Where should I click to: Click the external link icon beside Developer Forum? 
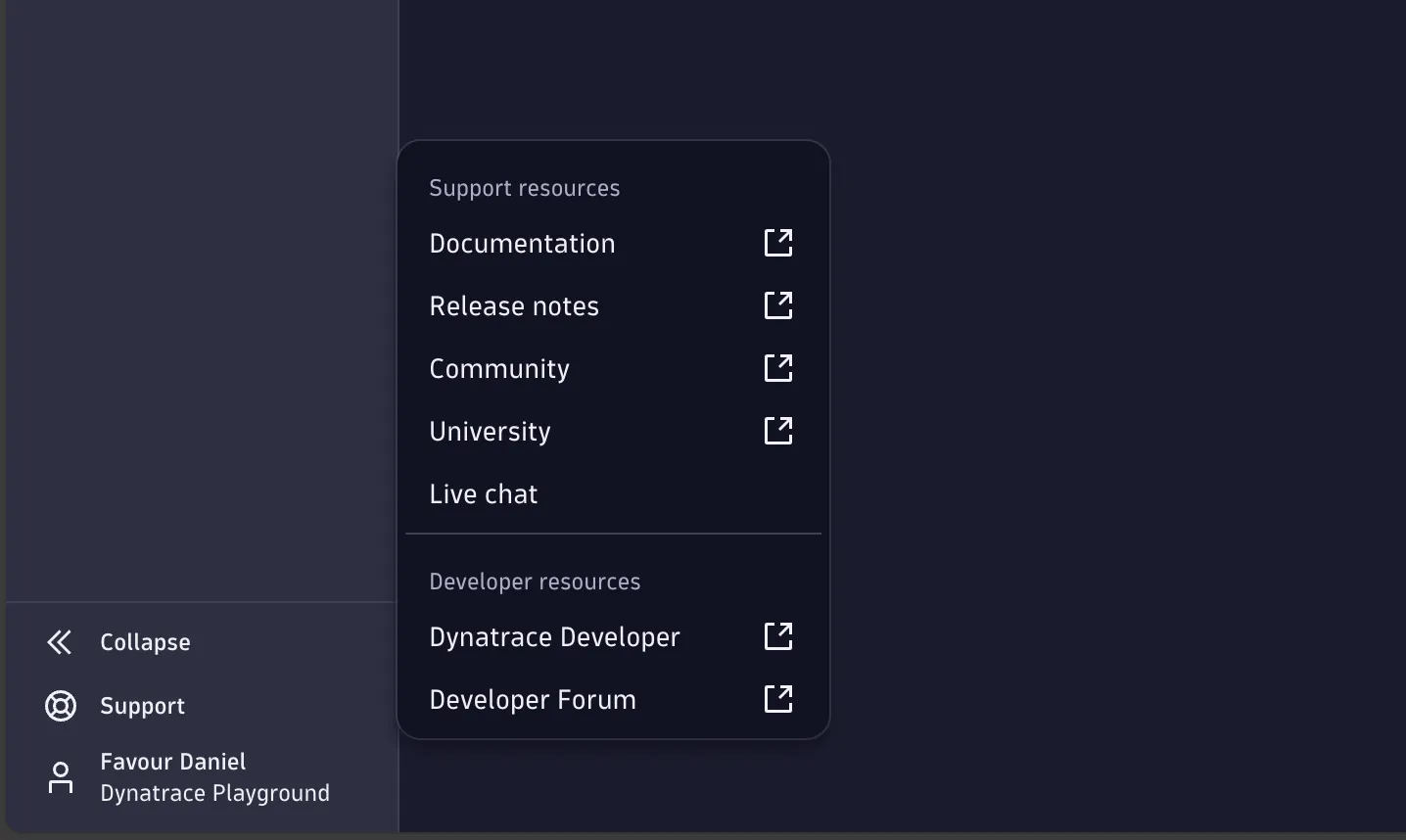coord(778,699)
